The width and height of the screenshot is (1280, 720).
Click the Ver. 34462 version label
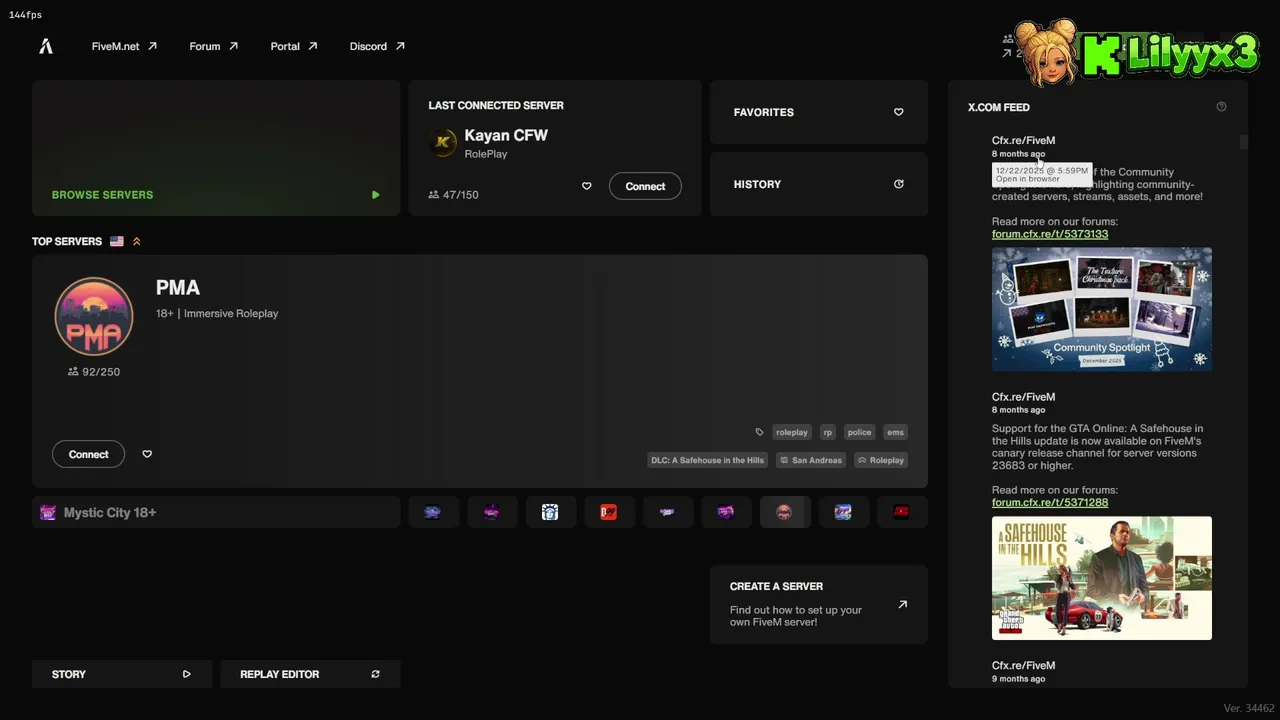pyautogui.click(x=1249, y=709)
